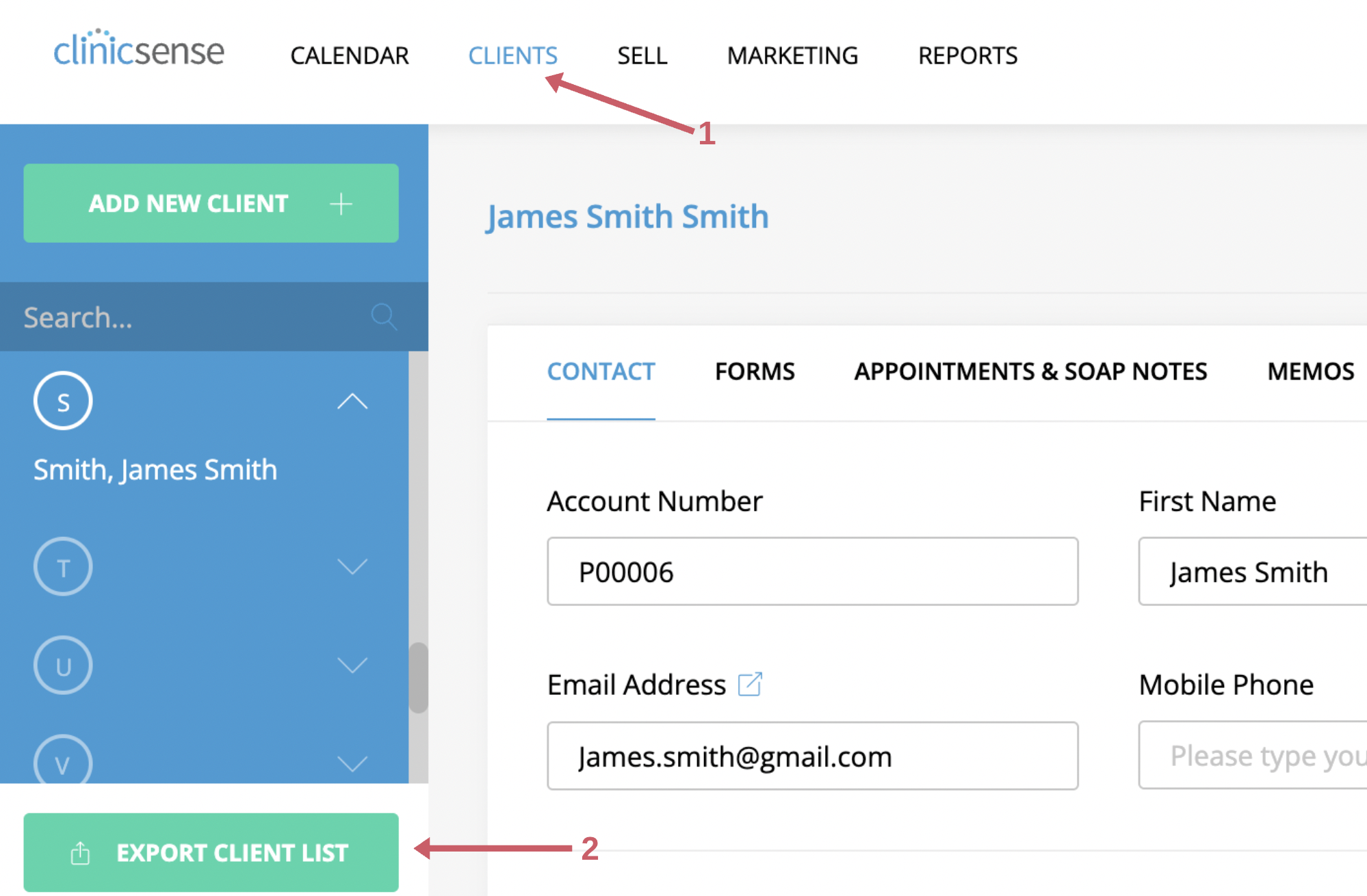The height and width of the screenshot is (896, 1367).
Task: Expand the U client group
Action: click(352, 665)
